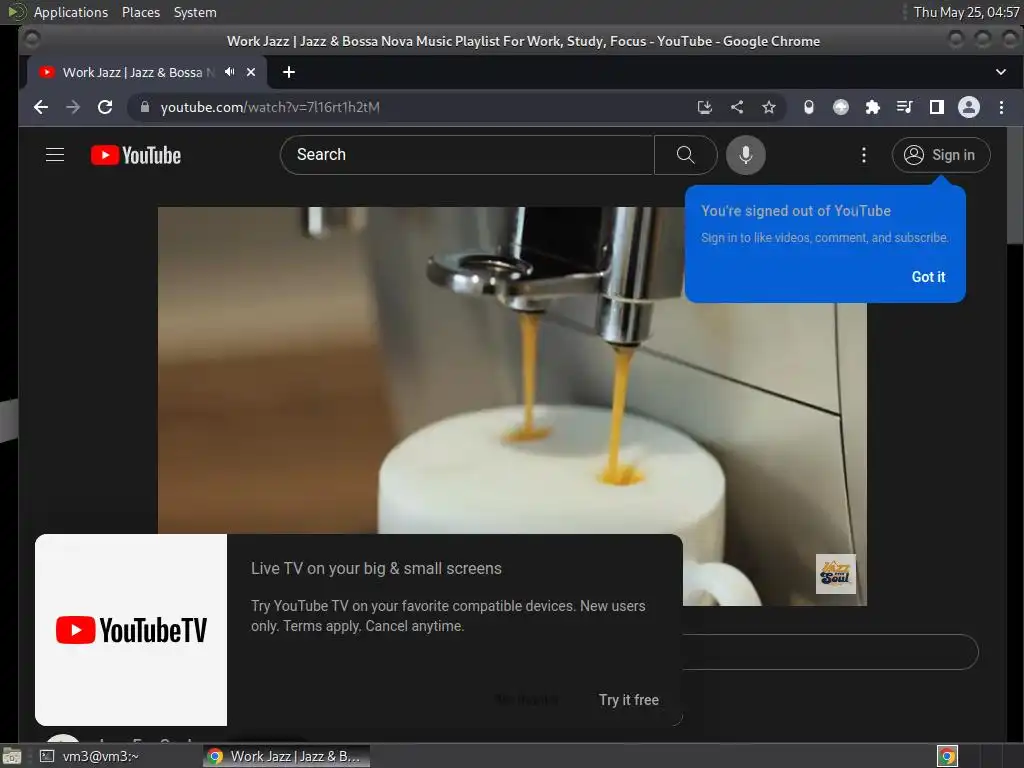Viewport: 1024px width, 768px height.
Task: Click the Sign in button
Action: tap(940, 155)
